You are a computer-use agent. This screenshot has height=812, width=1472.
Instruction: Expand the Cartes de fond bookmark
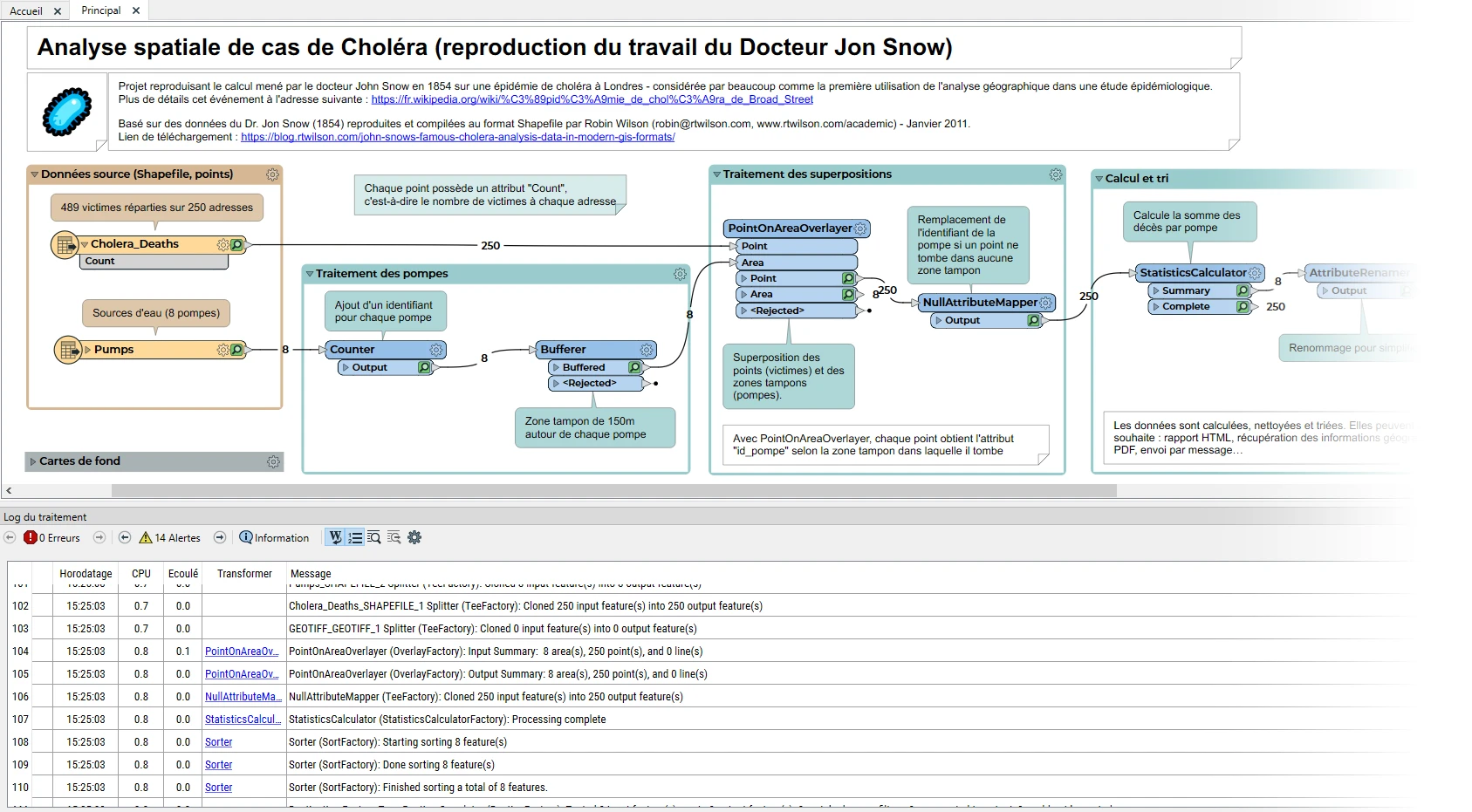click(x=33, y=461)
